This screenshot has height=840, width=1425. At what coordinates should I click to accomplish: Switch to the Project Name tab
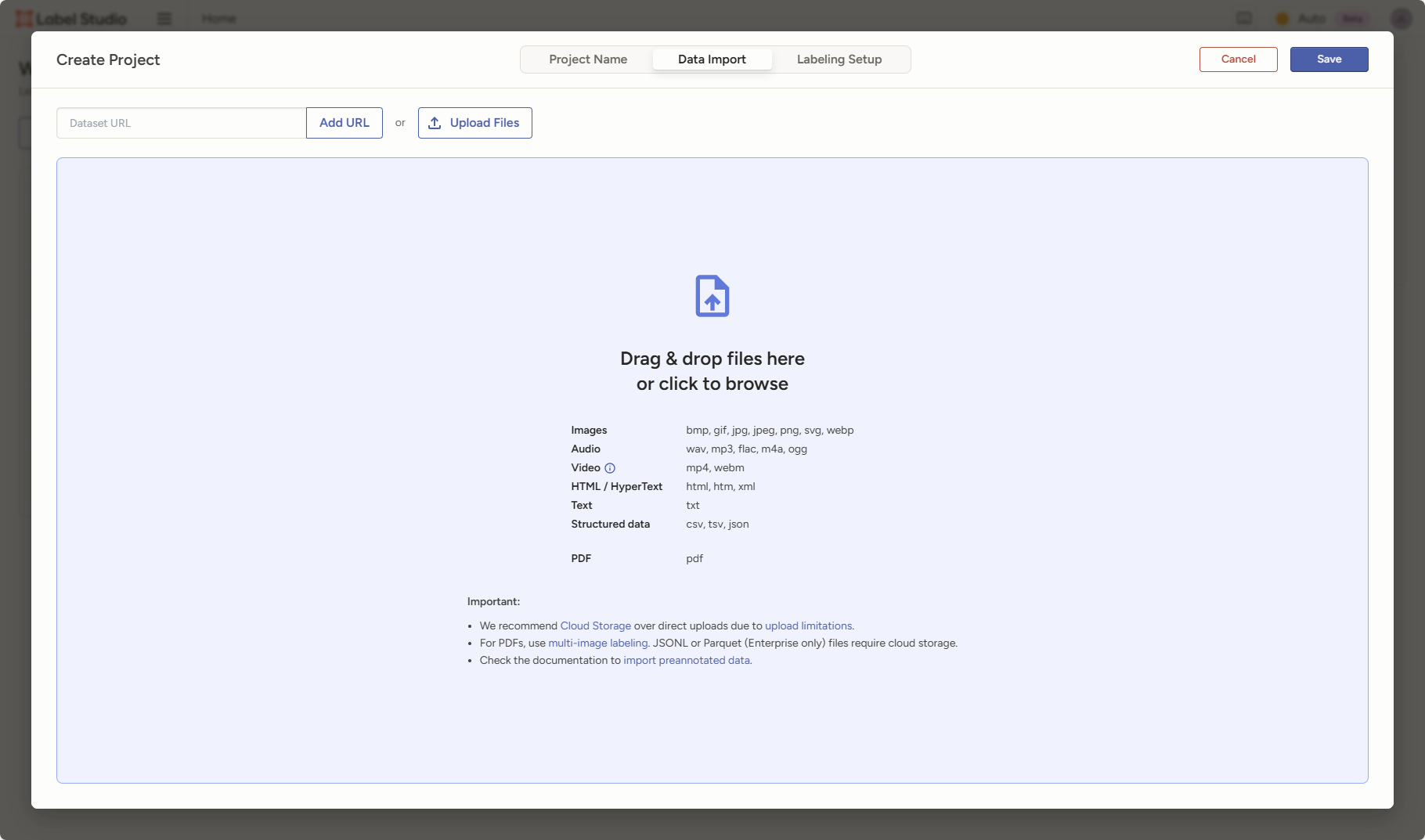point(588,59)
